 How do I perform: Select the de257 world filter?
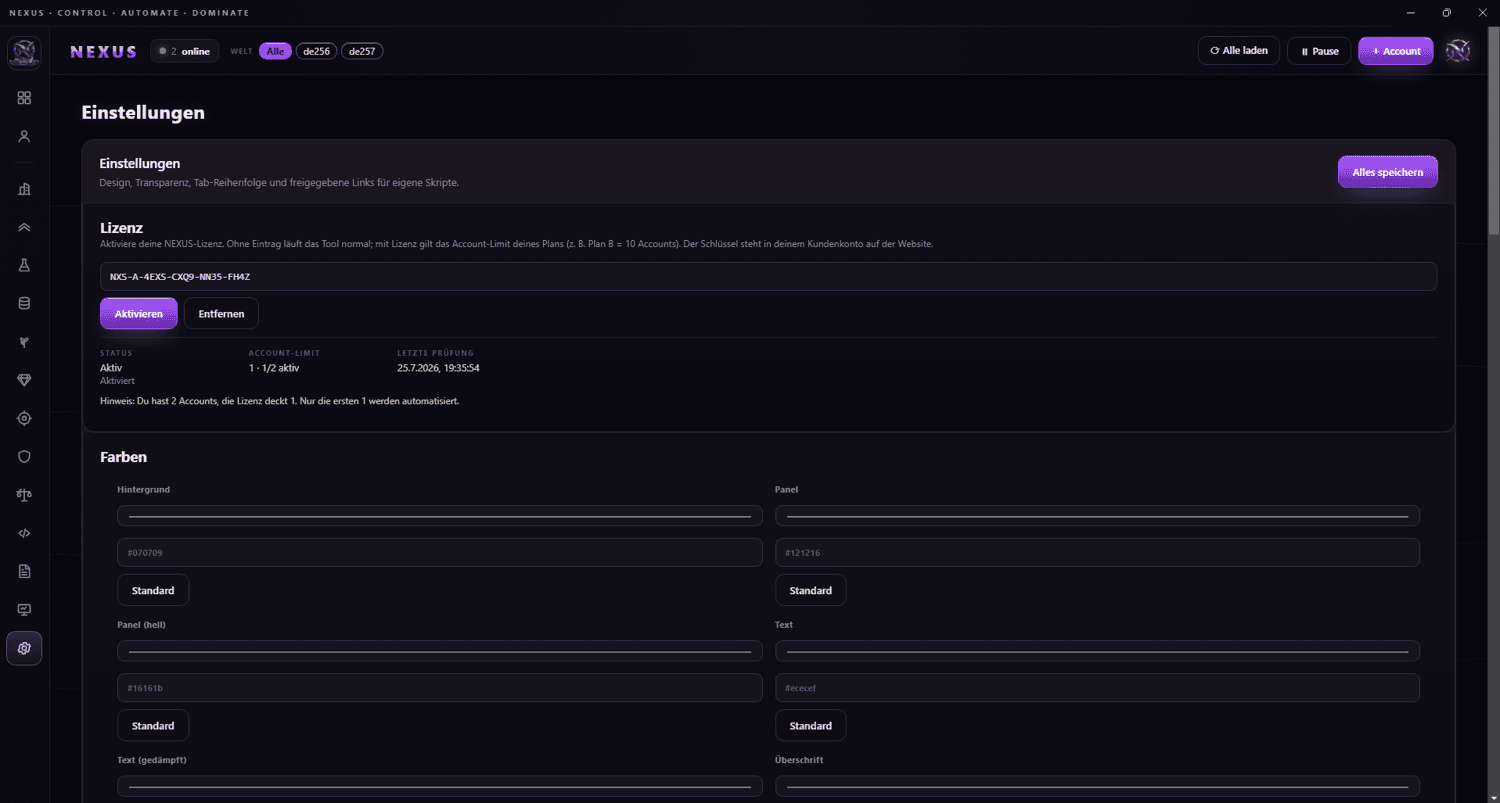coord(362,51)
